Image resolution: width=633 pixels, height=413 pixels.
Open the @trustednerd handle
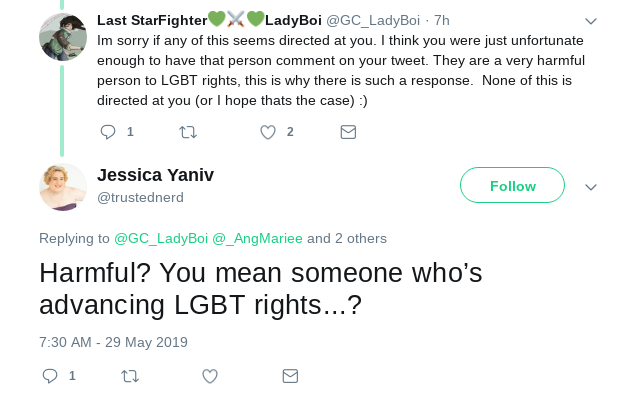click(x=140, y=197)
